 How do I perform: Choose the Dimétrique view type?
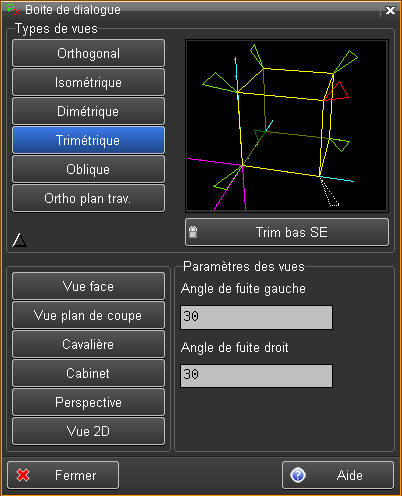[88, 111]
